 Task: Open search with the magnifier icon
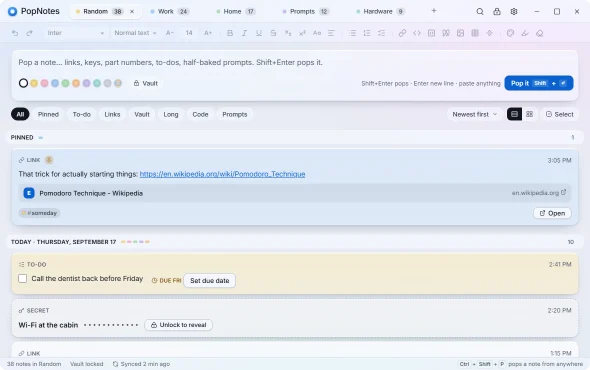pyautogui.click(x=480, y=12)
